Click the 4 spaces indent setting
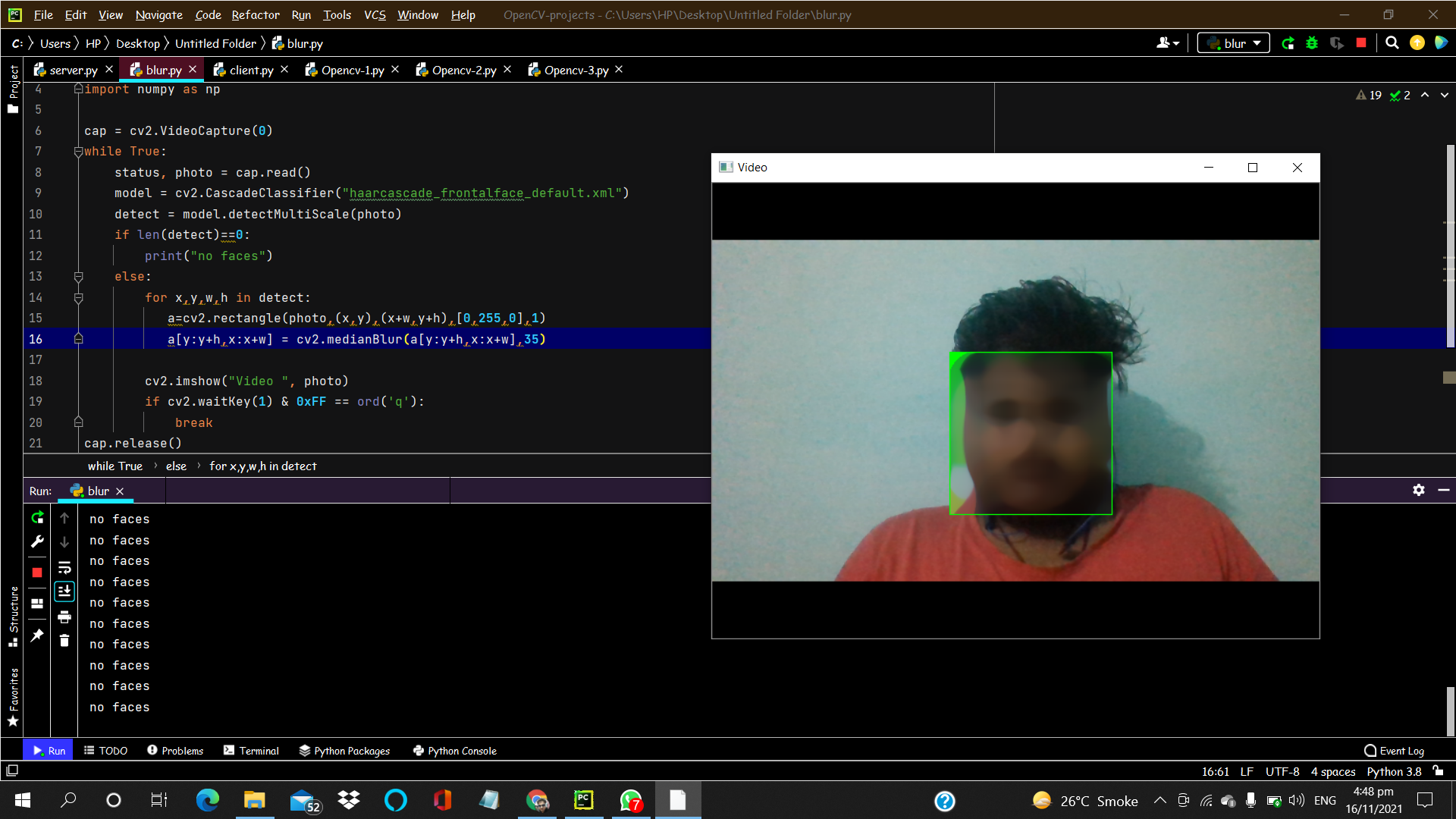 point(1333,771)
